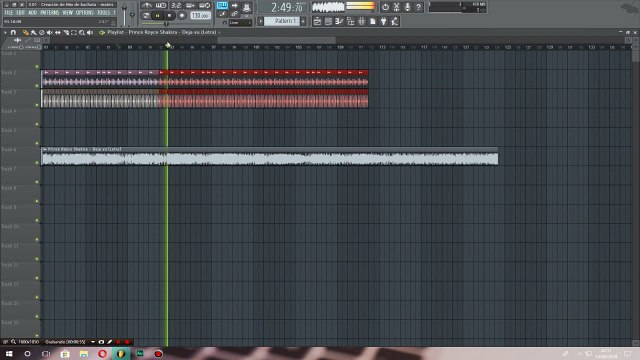Image resolution: width=640 pixels, height=360 pixels.
Task: Toggle the metronome icon
Action: coord(147,5)
